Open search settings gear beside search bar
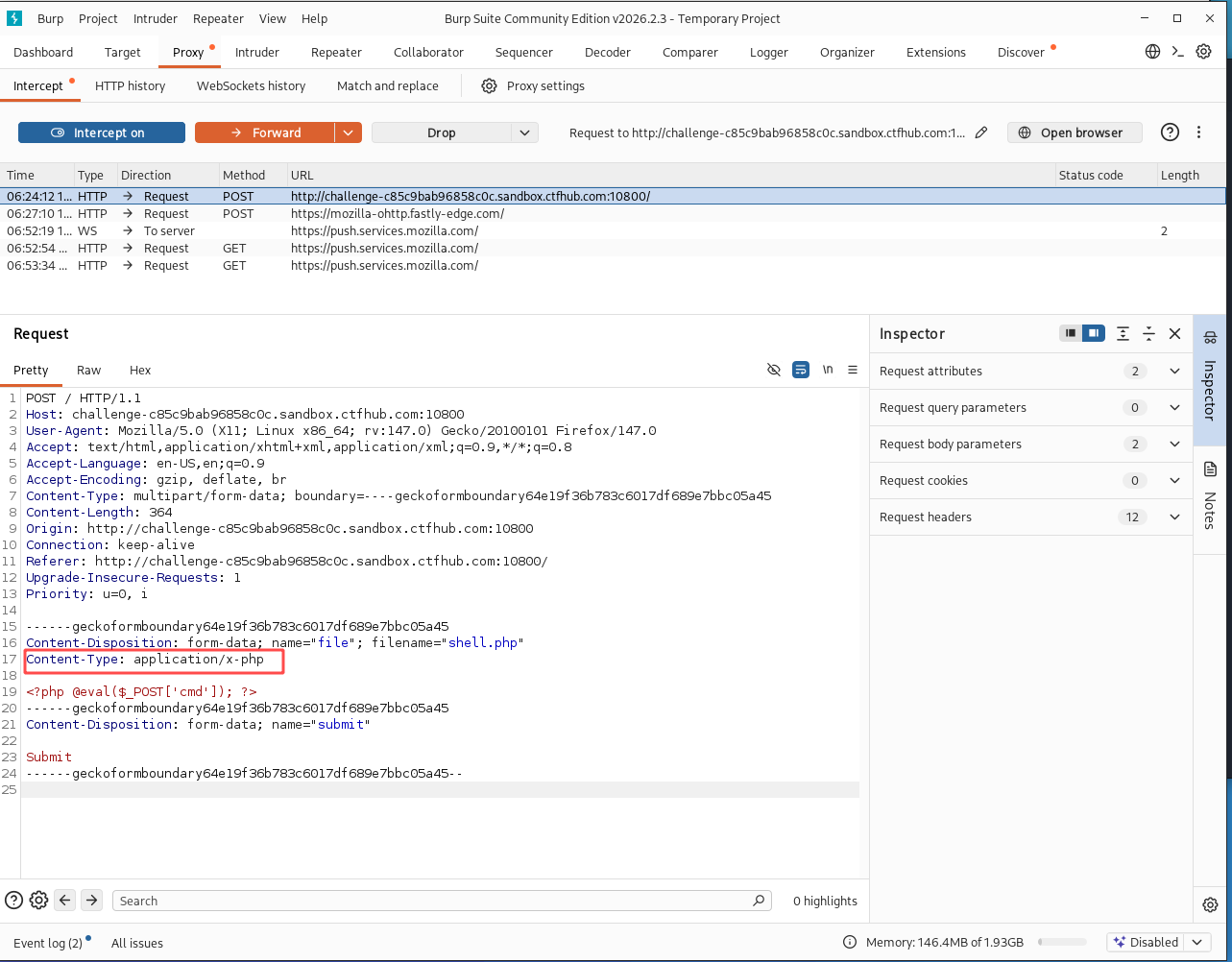The width and height of the screenshot is (1232, 962). pyautogui.click(x=38, y=900)
